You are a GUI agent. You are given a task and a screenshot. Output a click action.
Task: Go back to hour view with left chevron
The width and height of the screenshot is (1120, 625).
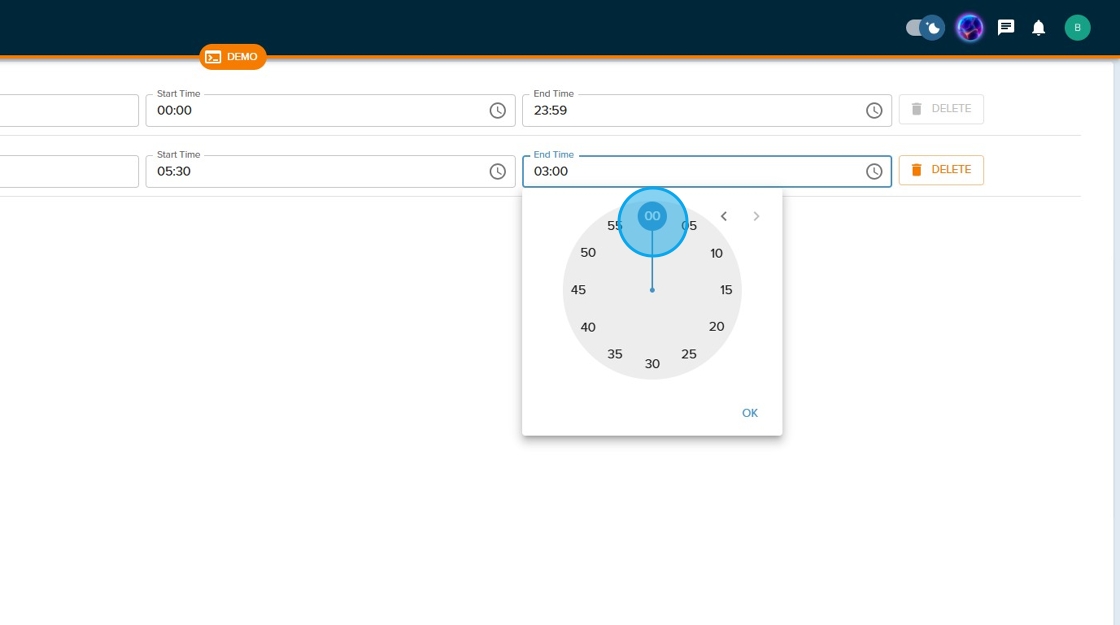click(724, 217)
